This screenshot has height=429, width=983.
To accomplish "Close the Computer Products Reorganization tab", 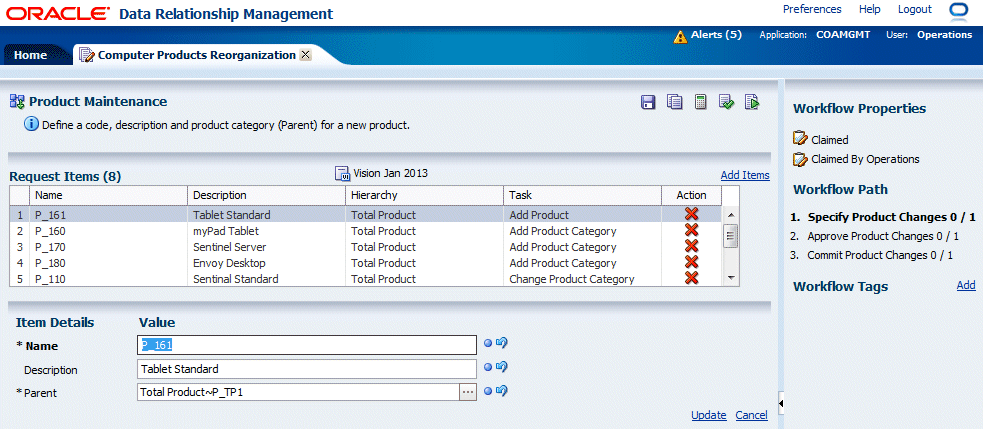I will coord(305,55).
